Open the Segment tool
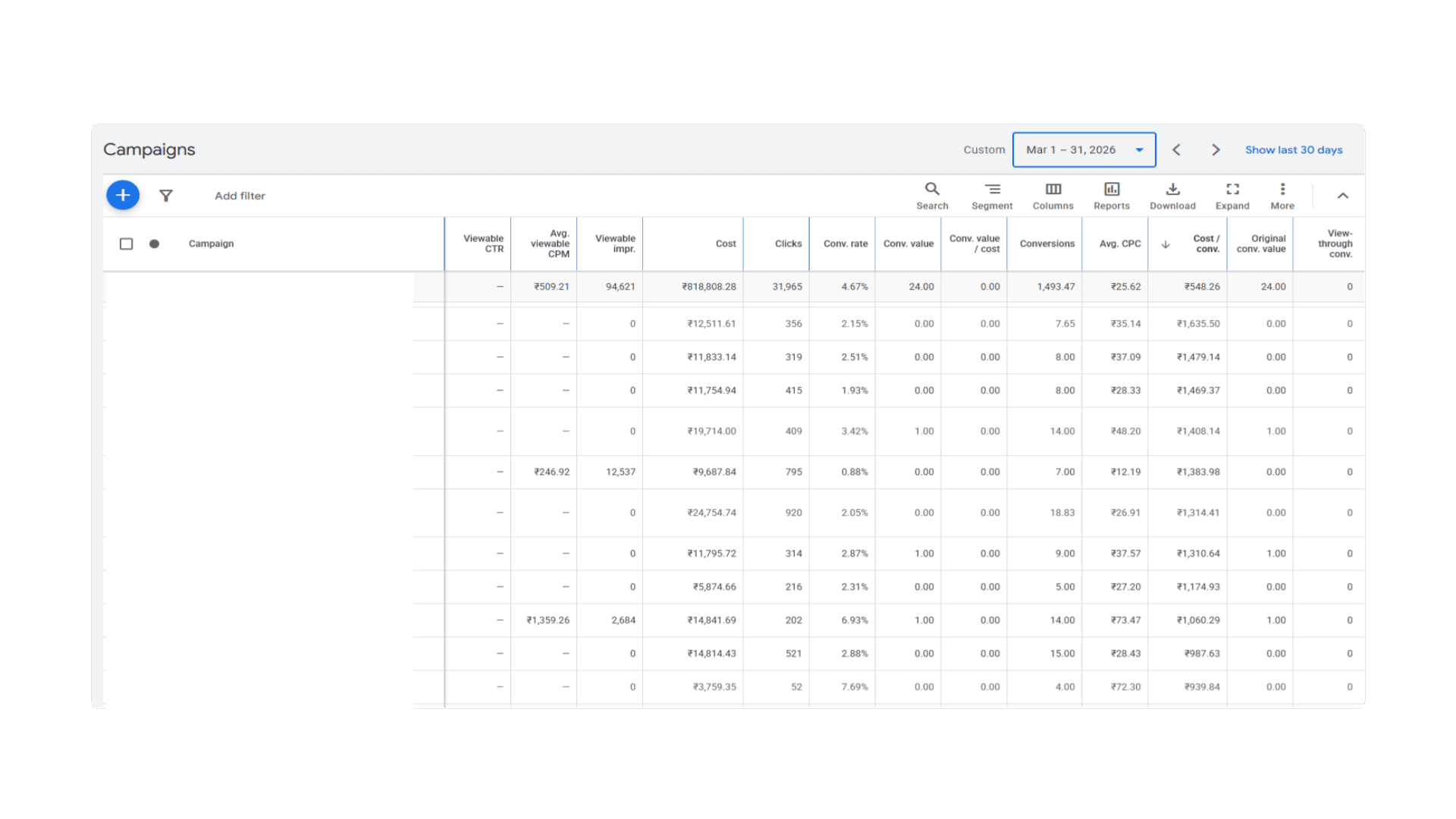Viewport: 1456px width, 819px height. tap(992, 196)
